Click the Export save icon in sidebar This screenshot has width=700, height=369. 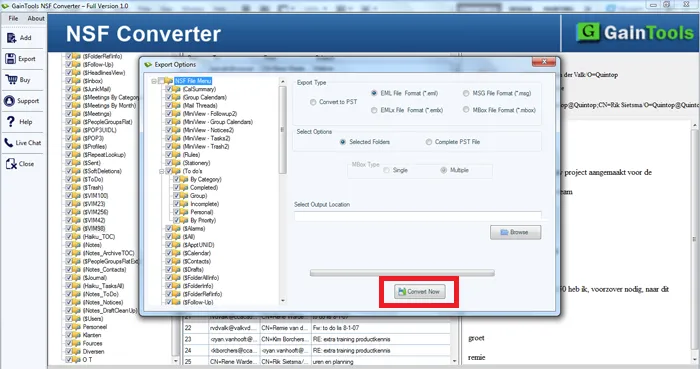pyautogui.click(x=10, y=58)
